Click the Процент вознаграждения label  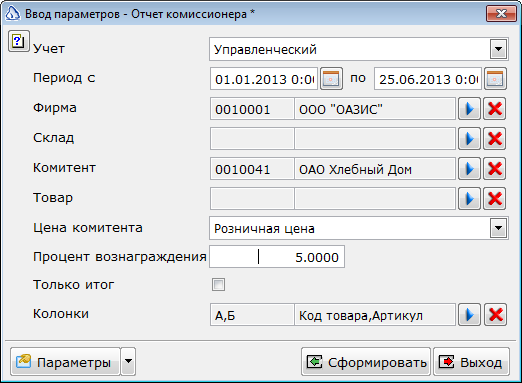[120, 257]
